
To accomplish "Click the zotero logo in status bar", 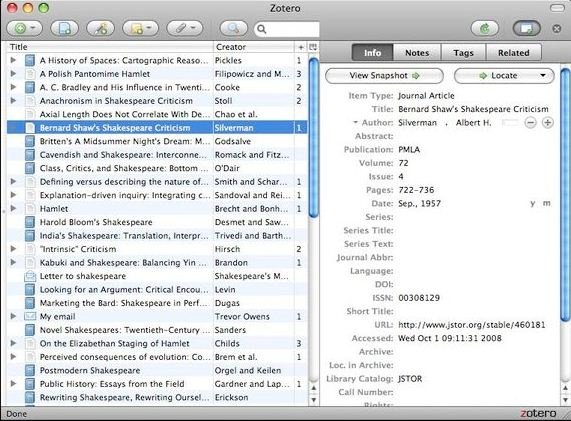I will pyautogui.click(x=538, y=414).
